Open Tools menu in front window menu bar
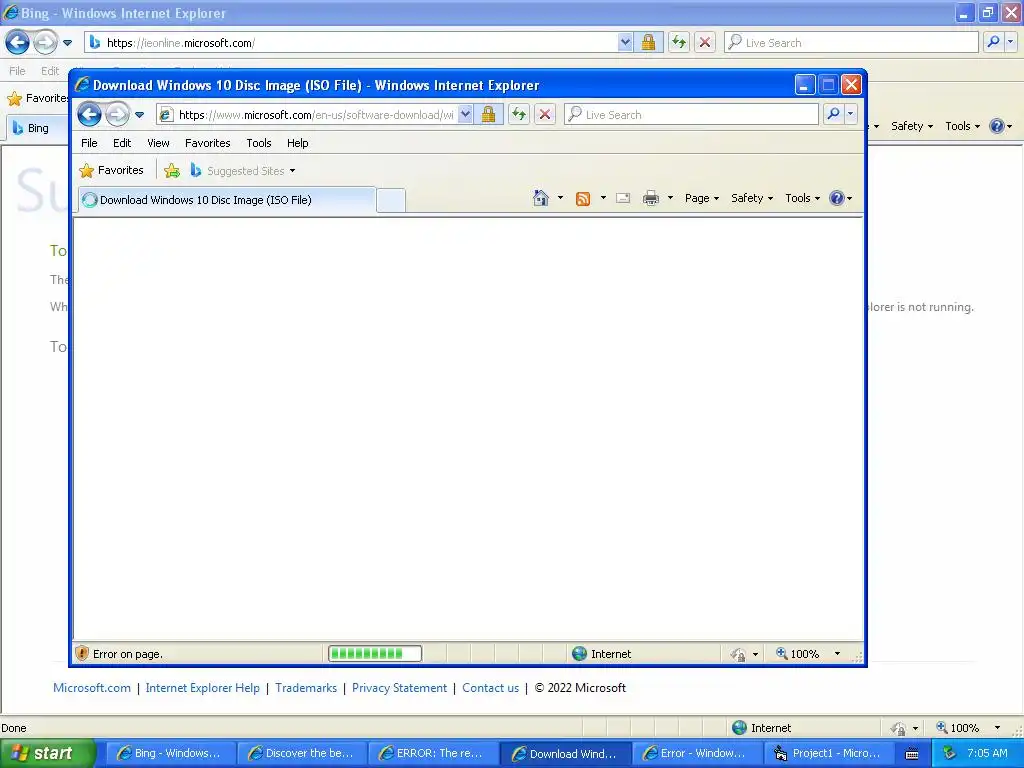Image resolution: width=1024 pixels, height=768 pixels. [259, 143]
